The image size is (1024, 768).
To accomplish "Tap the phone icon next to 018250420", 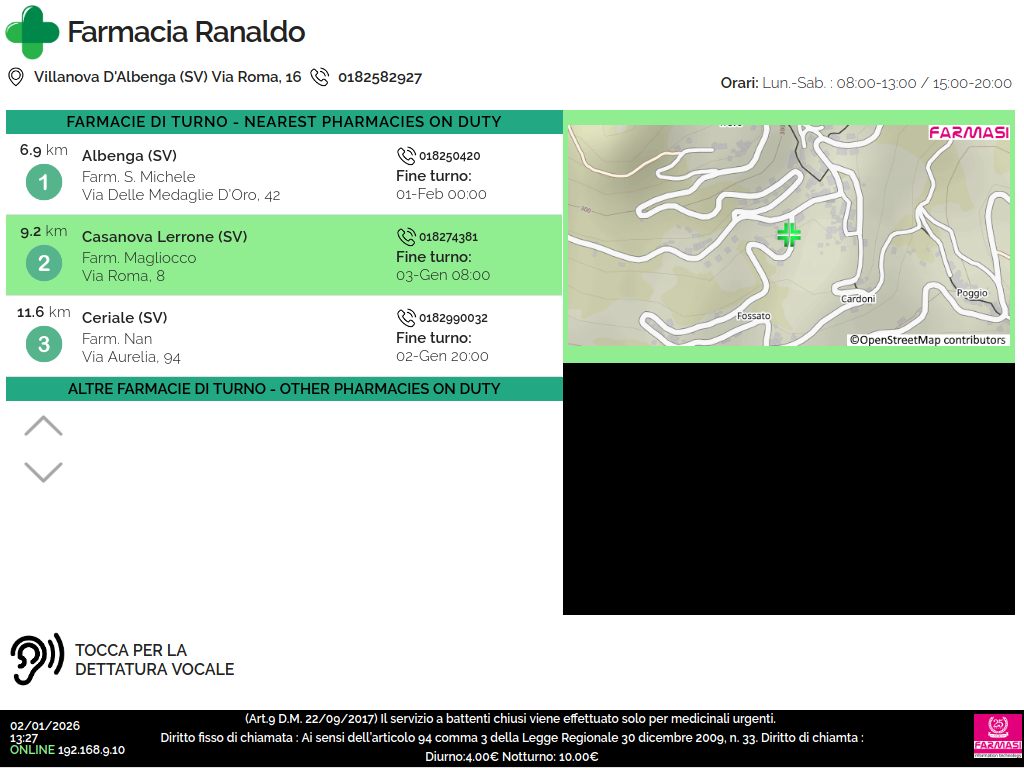I will (406, 156).
